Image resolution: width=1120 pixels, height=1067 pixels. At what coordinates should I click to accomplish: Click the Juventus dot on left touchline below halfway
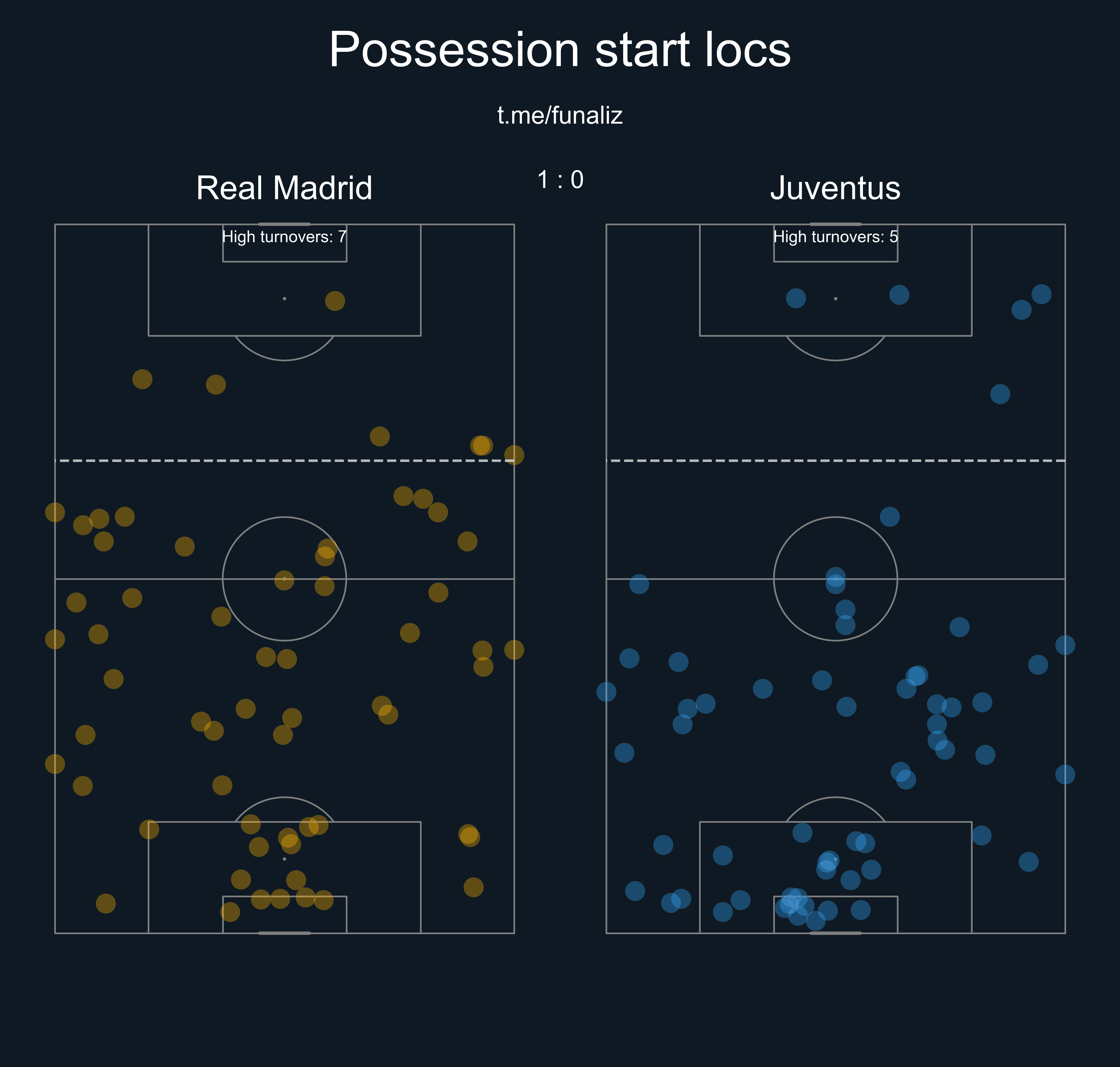606,692
